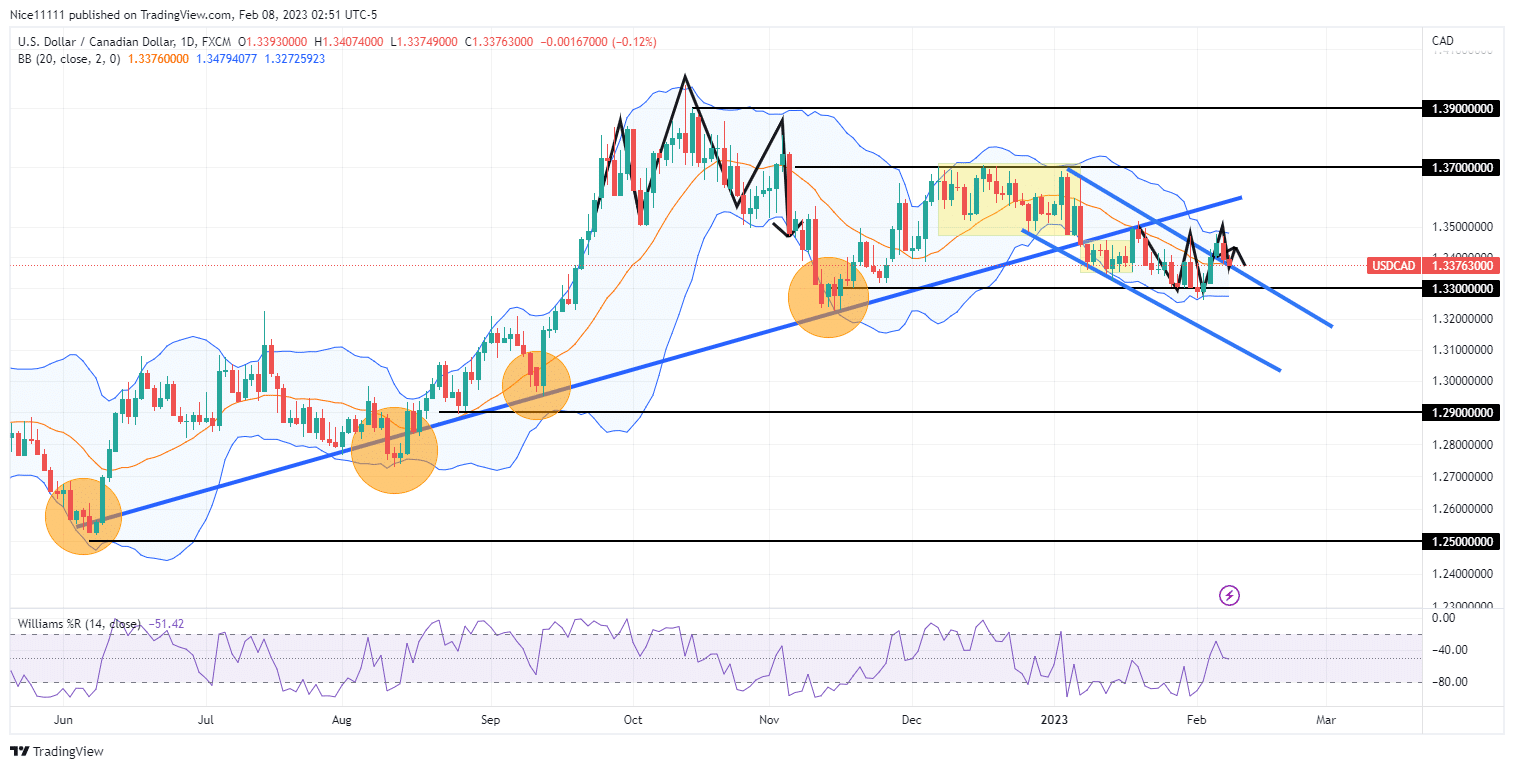Click the BB (20, close, 2, 0) indicator legend

(67, 59)
